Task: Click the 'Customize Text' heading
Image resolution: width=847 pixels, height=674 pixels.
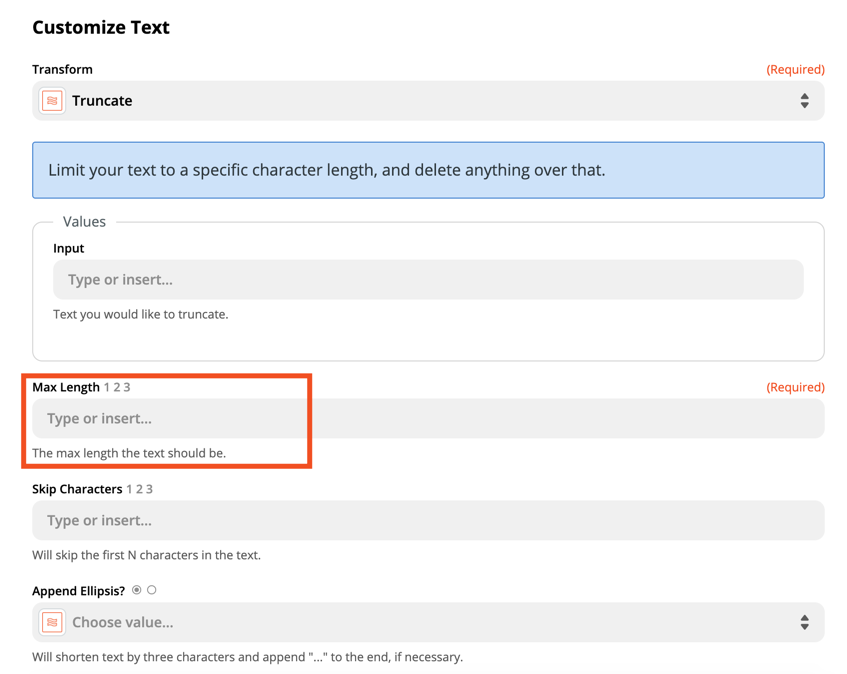Action: pos(101,28)
